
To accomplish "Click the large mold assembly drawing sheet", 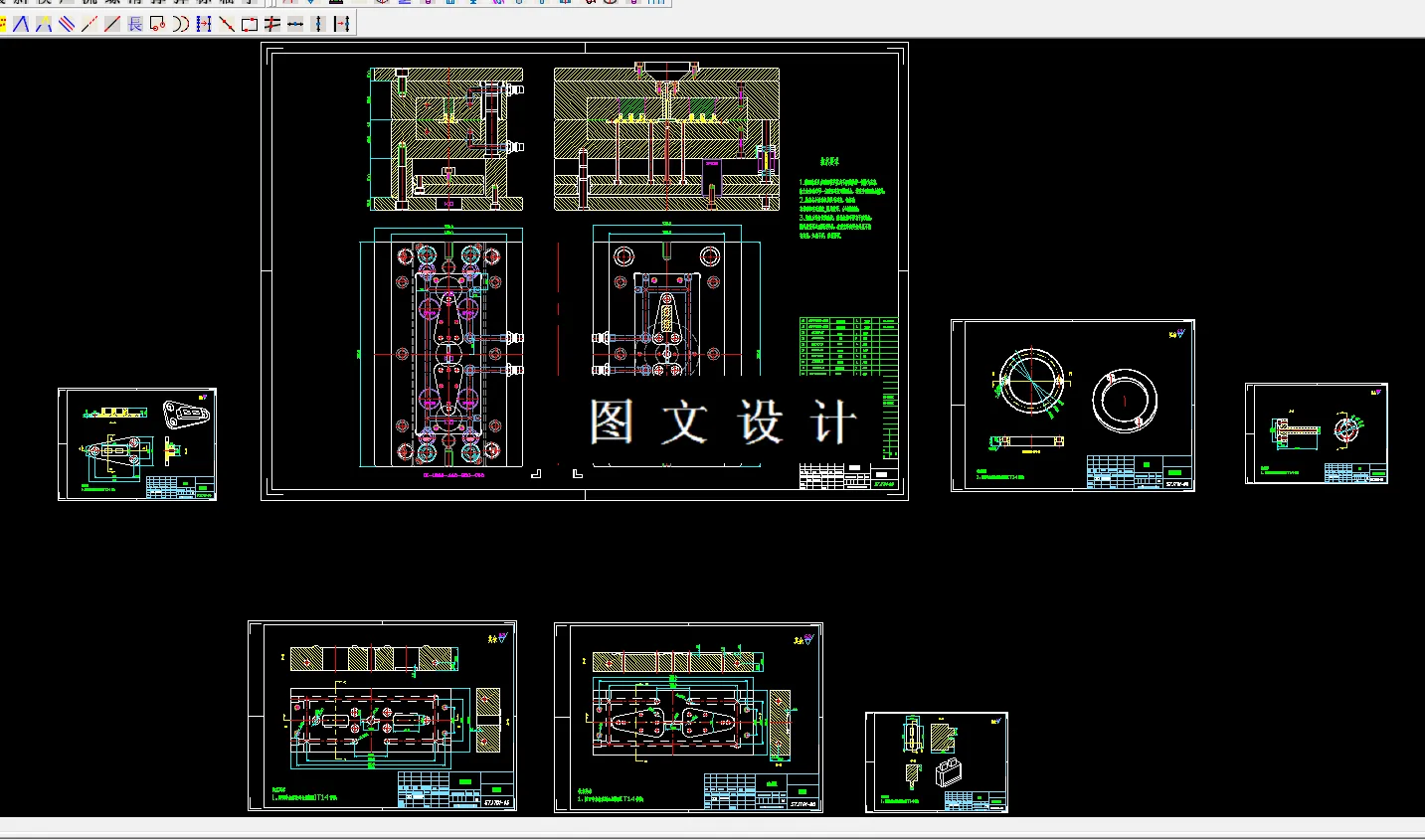I will pyautogui.click(x=585, y=271).
